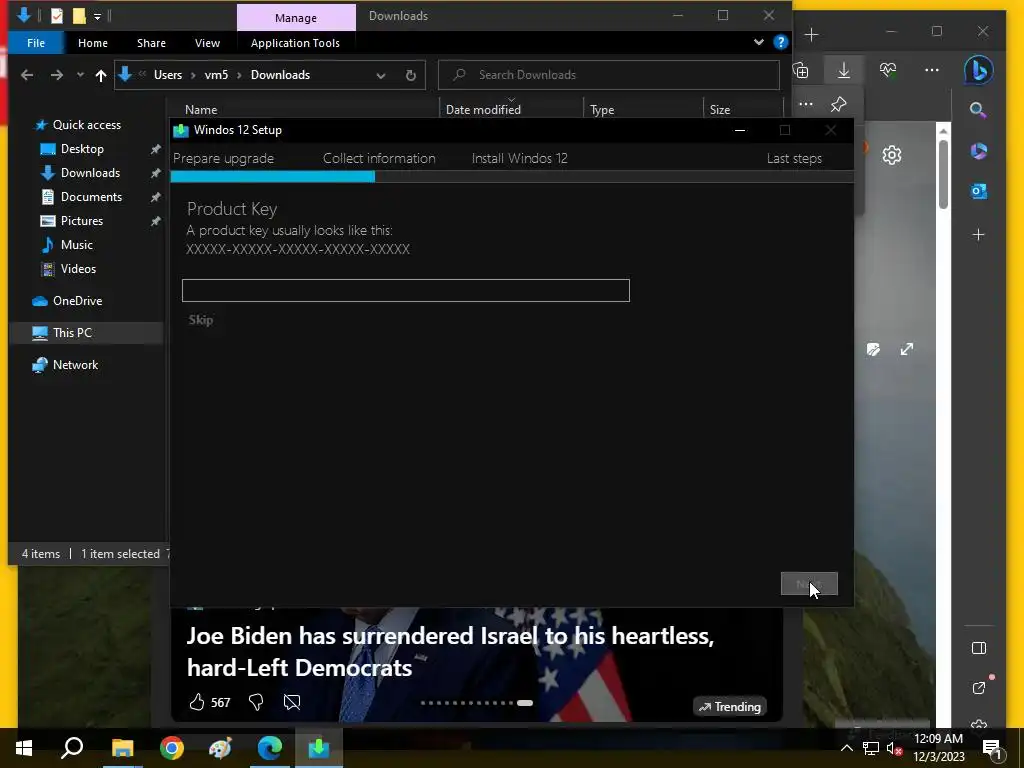Open Desktop in the navigation pane
This screenshot has width=1024, height=768.
[x=82, y=149]
